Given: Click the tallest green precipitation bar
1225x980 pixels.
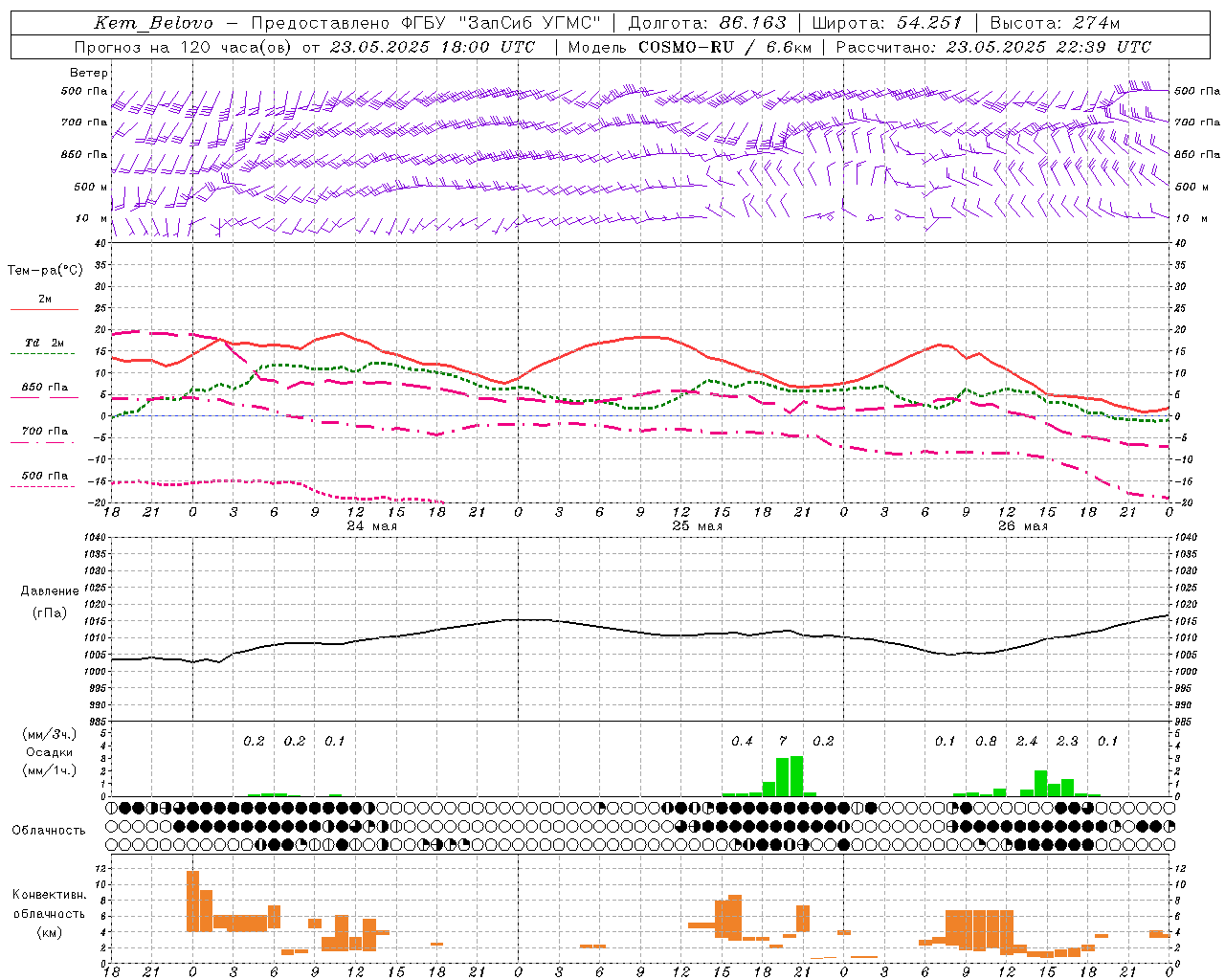Looking at the screenshot, I should pos(796,776).
